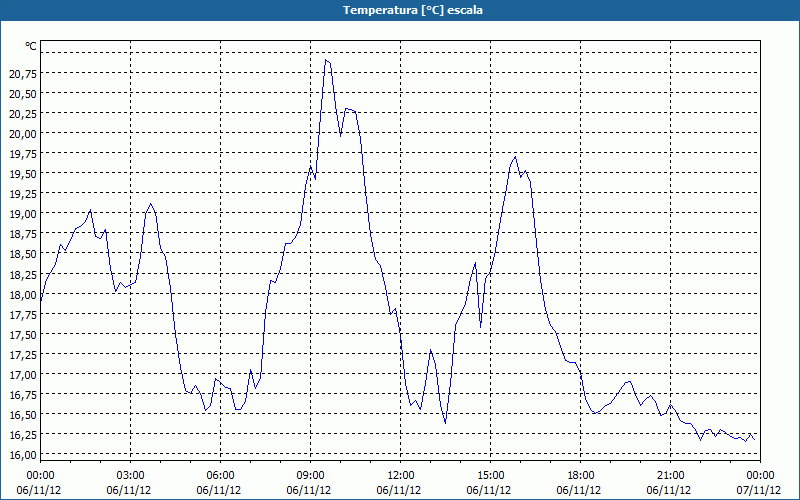Viewport: 800px width, 500px height.
Task: Select the 07/11/12 date label
Action: coord(759,490)
